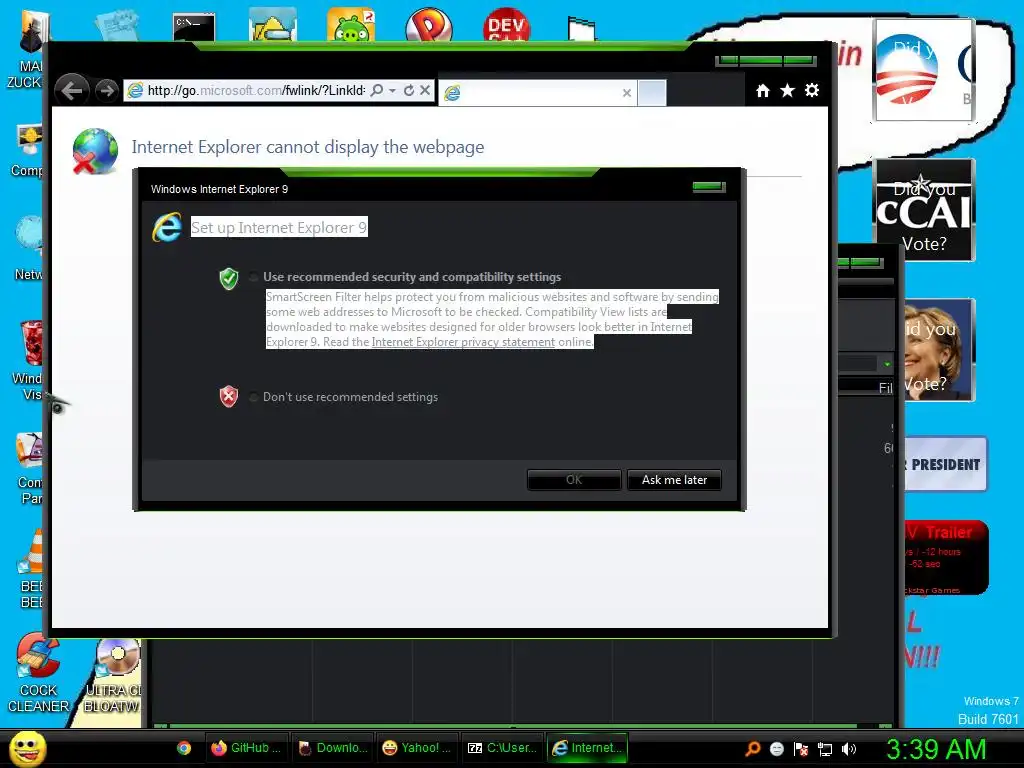Open Favorites via the star icon
The width and height of the screenshot is (1024, 768).
click(788, 91)
